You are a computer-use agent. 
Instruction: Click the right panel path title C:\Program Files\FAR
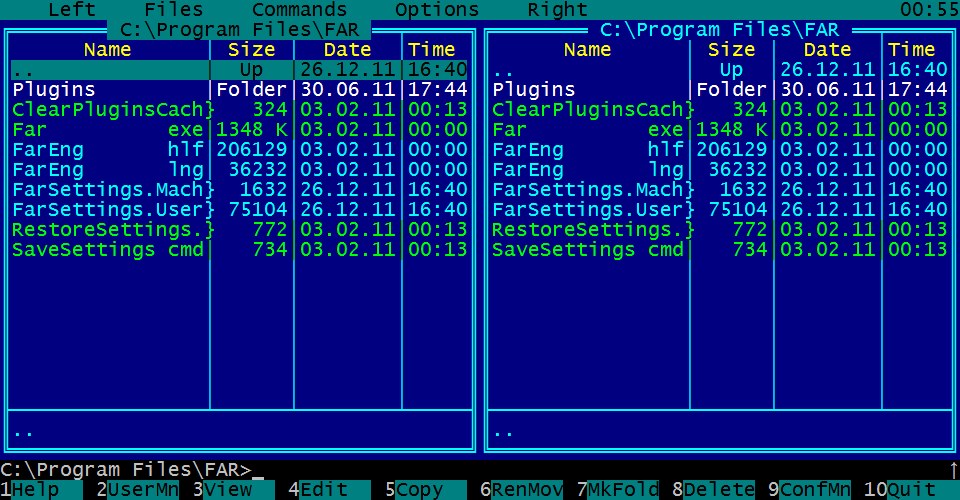click(x=719, y=30)
